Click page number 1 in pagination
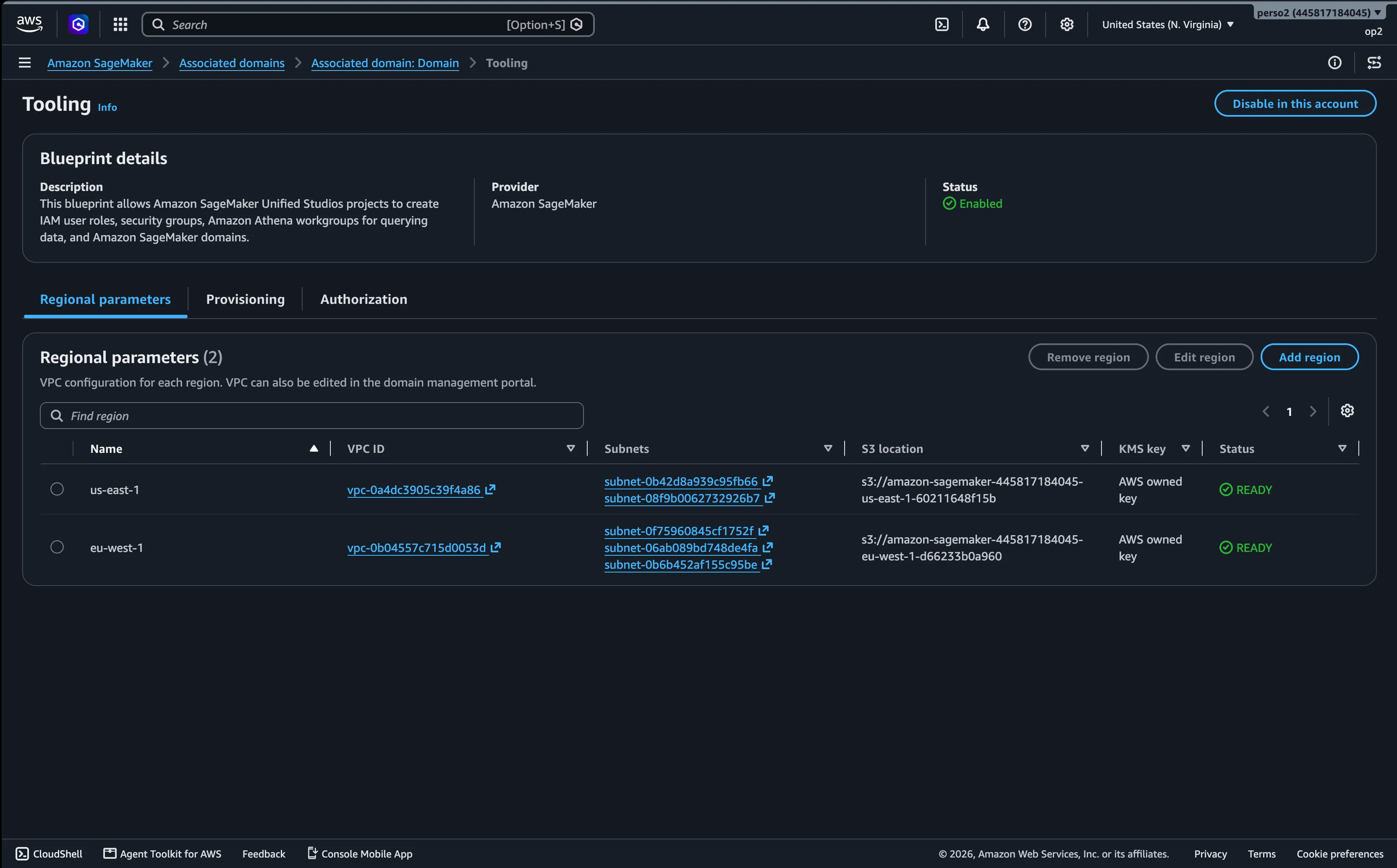 (x=1289, y=412)
